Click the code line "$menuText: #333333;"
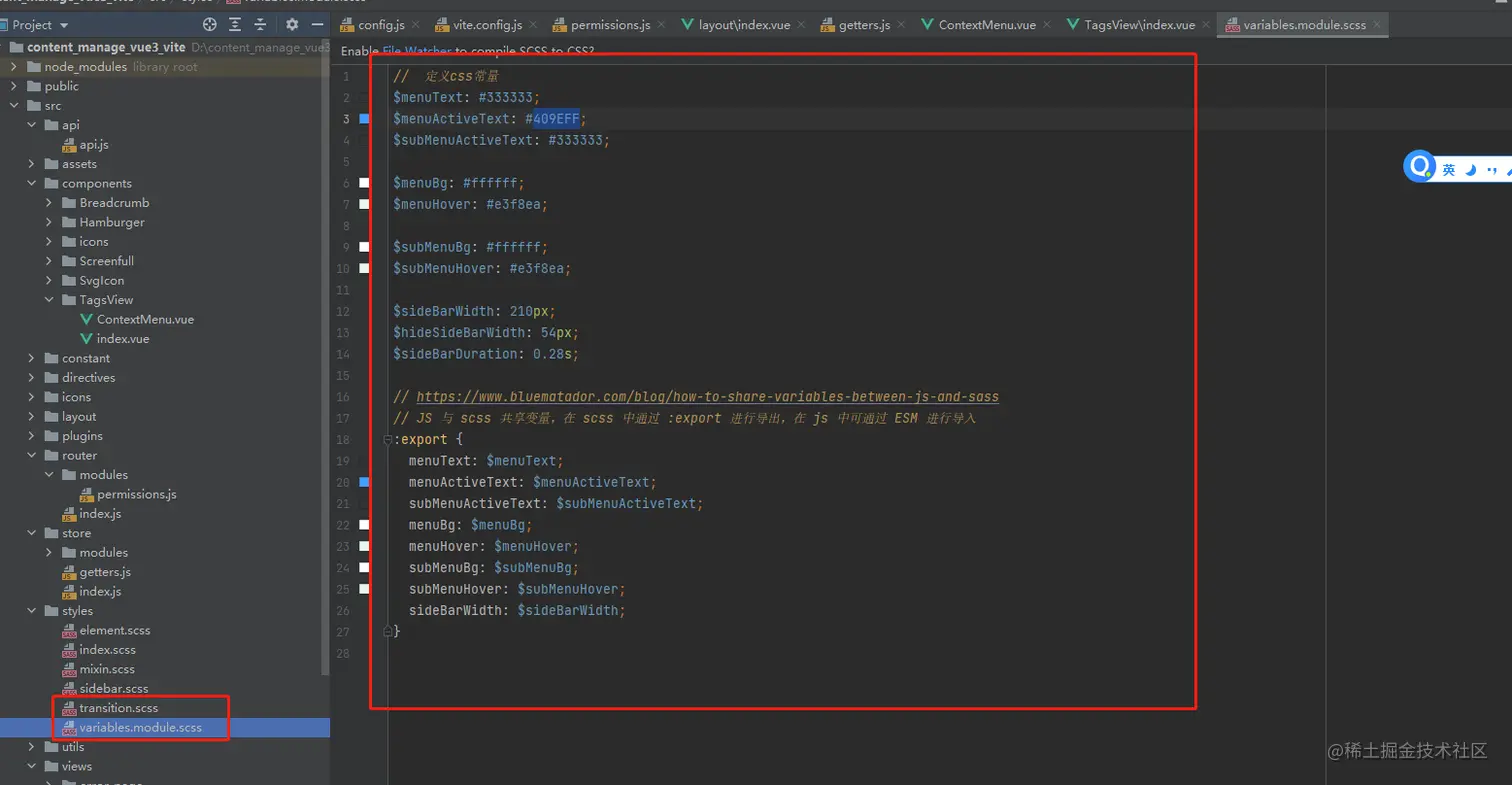 pos(467,97)
